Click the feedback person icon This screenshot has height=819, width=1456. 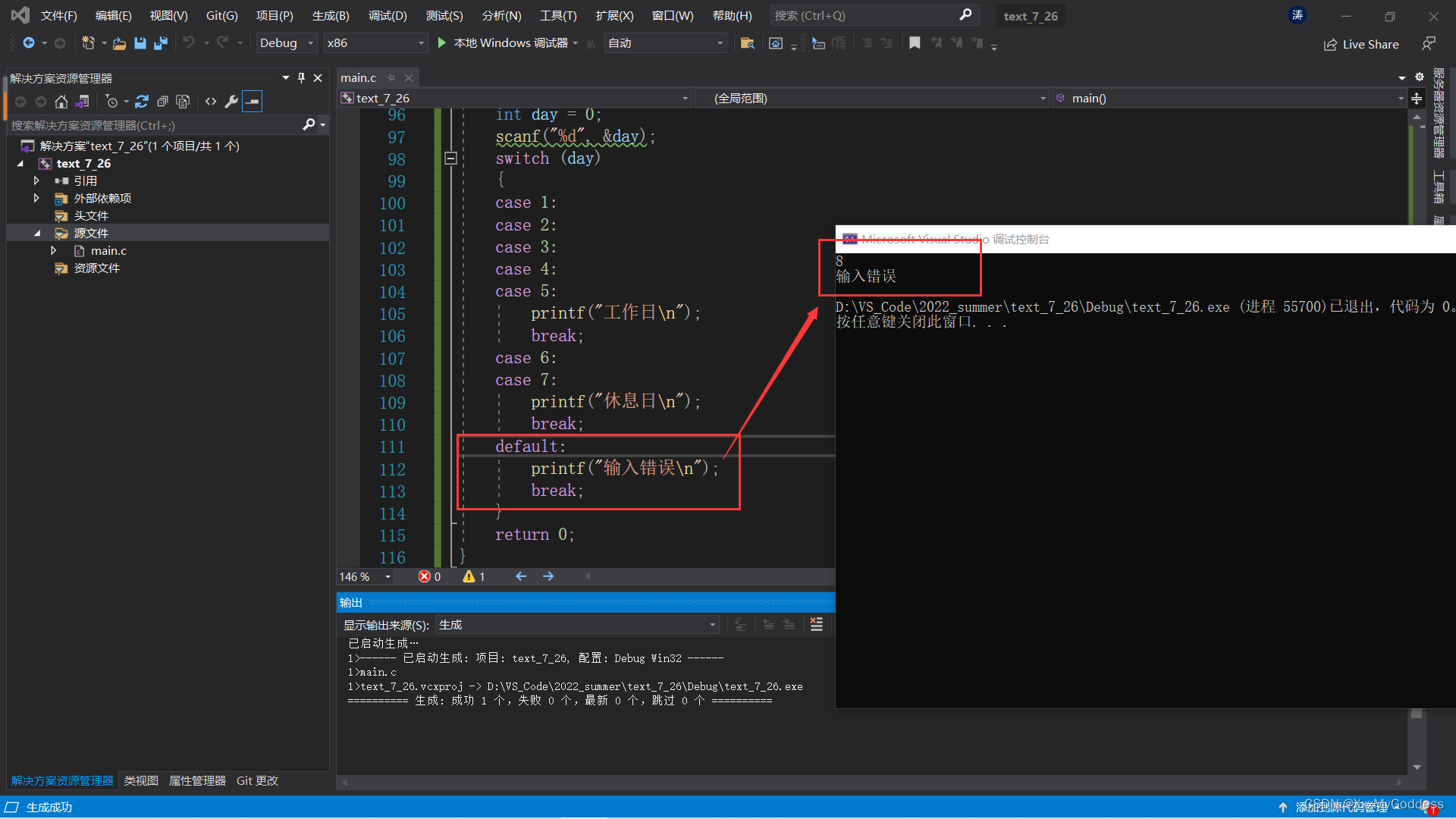pos(1429,43)
